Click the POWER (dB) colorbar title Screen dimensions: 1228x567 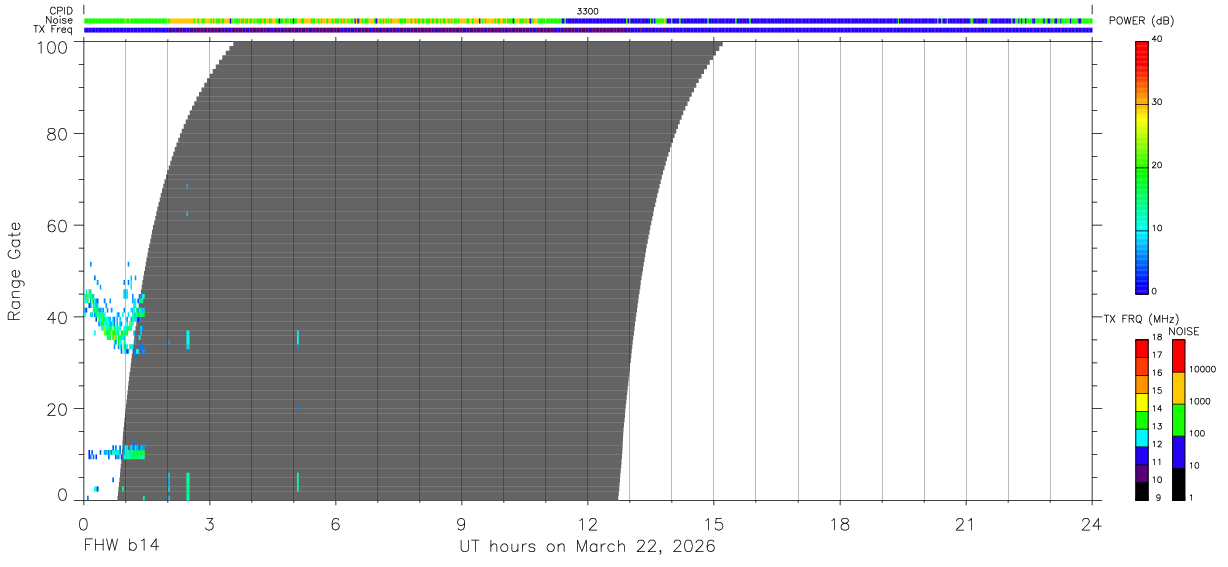pos(1141,21)
